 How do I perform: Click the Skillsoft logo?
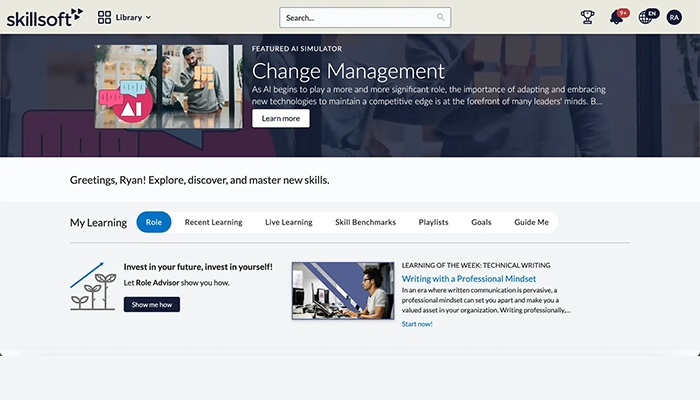coord(45,17)
